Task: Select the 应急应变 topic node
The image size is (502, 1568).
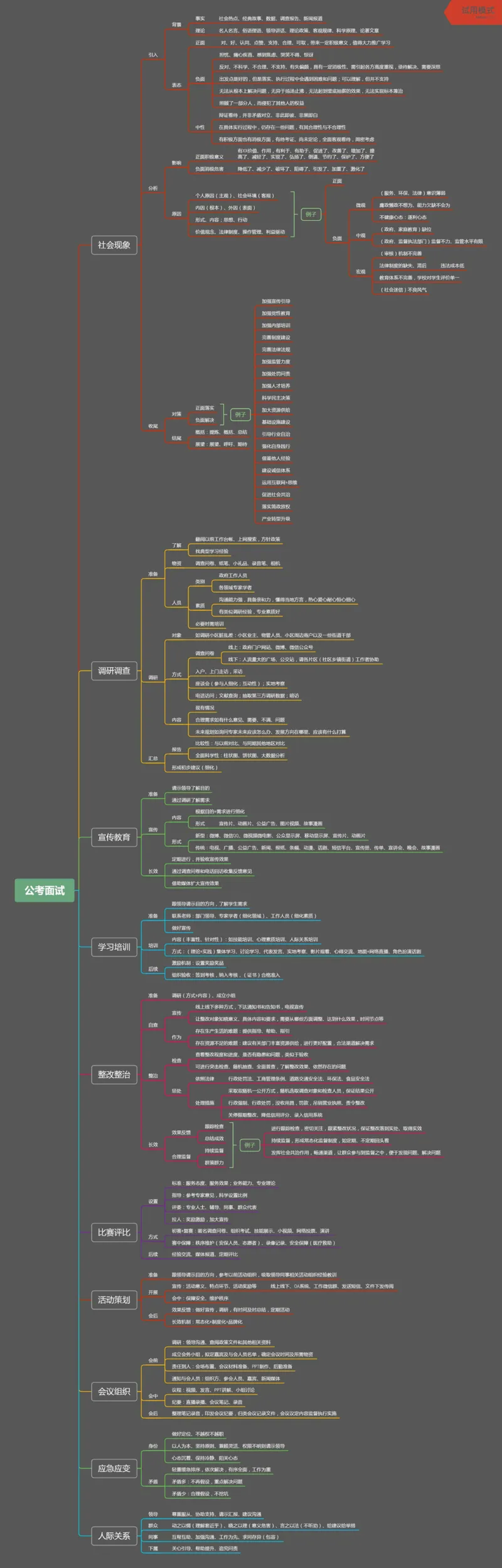Action: point(114,1468)
